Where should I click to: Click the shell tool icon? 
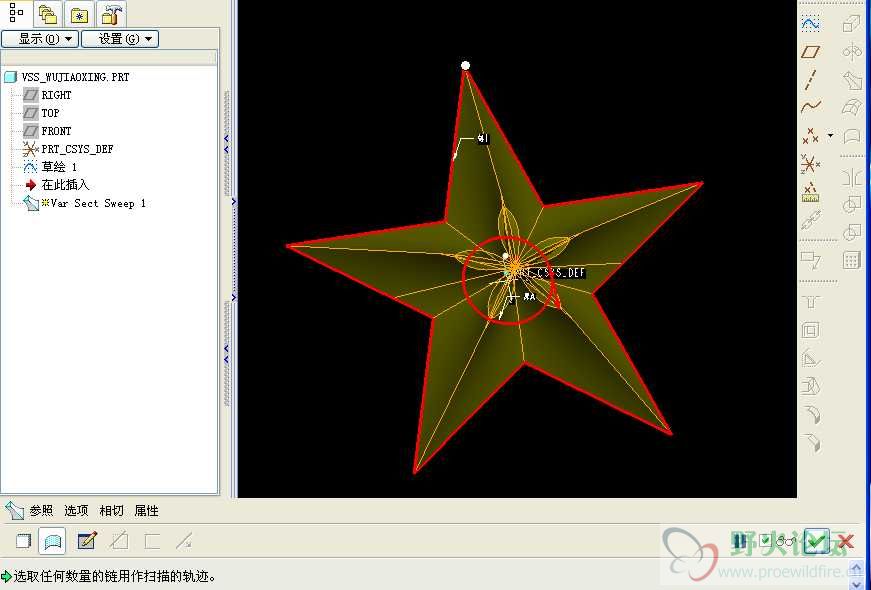[810, 331]
